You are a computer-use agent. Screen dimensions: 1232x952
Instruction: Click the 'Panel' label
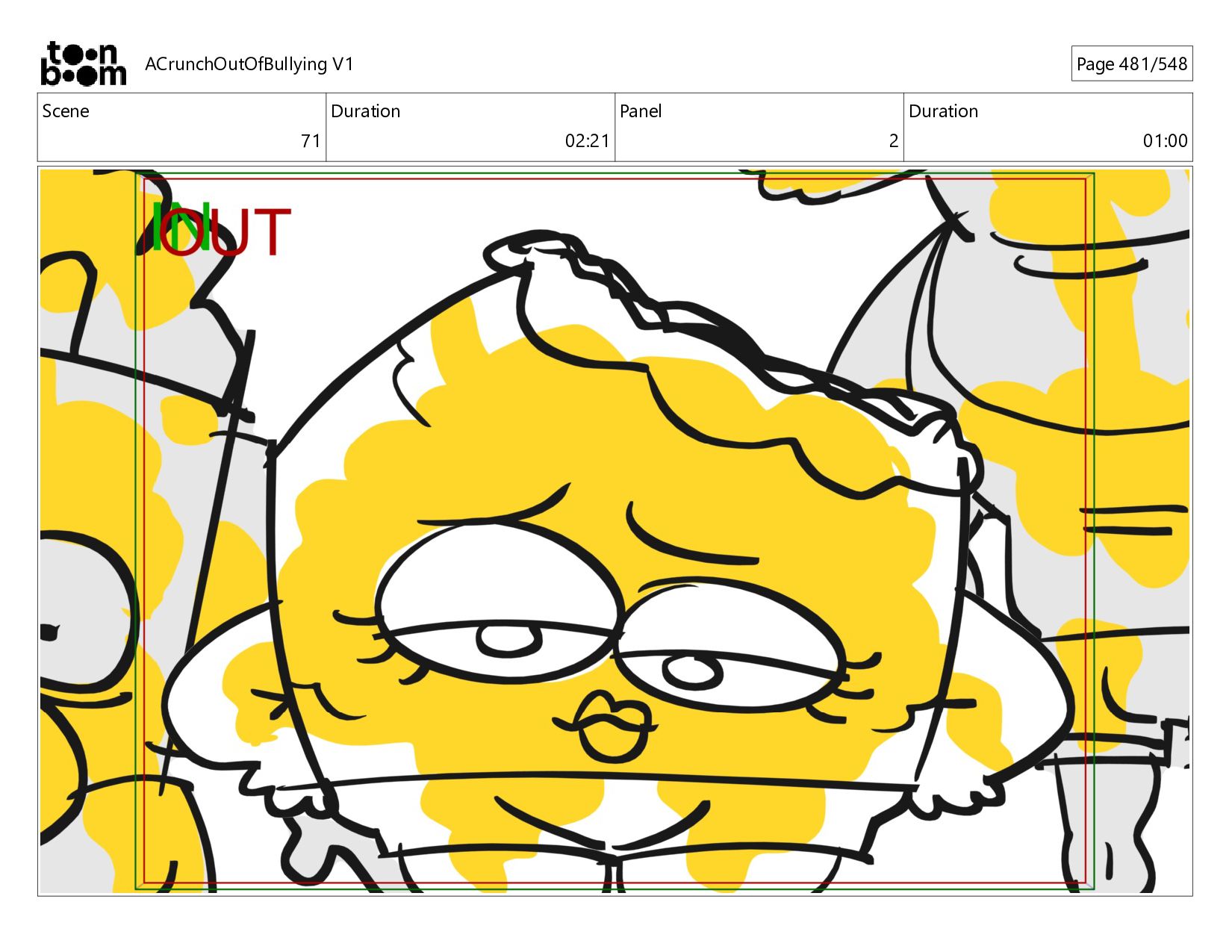click(x=641, y=111)
